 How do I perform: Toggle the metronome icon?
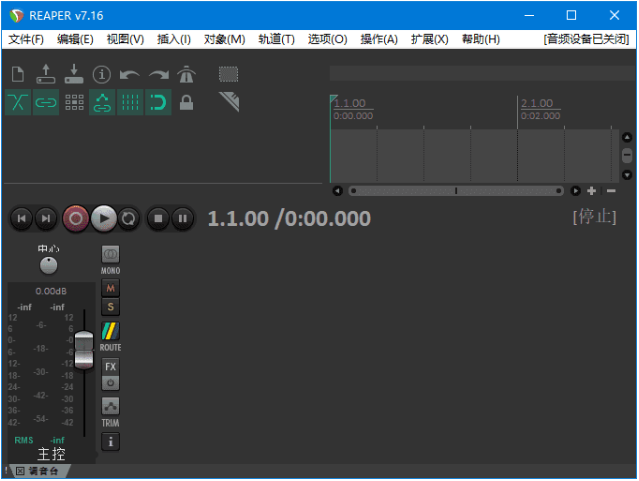click(x=187, y=75)
